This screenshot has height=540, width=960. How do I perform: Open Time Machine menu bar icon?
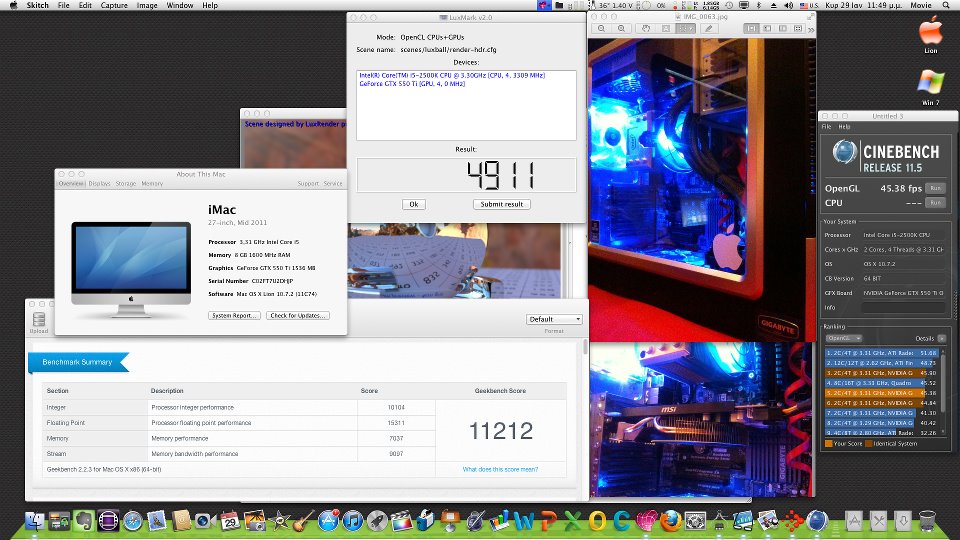[x=729, y=5]
